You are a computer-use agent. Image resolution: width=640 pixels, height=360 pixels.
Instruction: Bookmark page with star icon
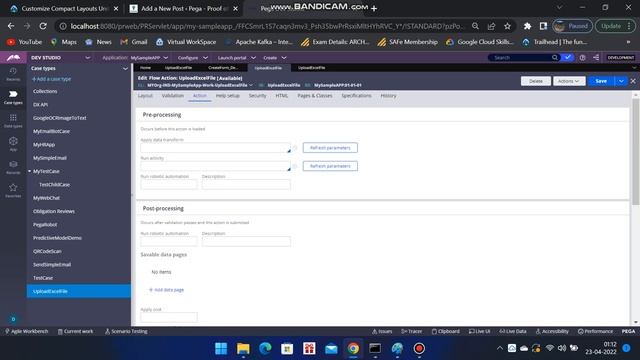[x=507, y=26]
